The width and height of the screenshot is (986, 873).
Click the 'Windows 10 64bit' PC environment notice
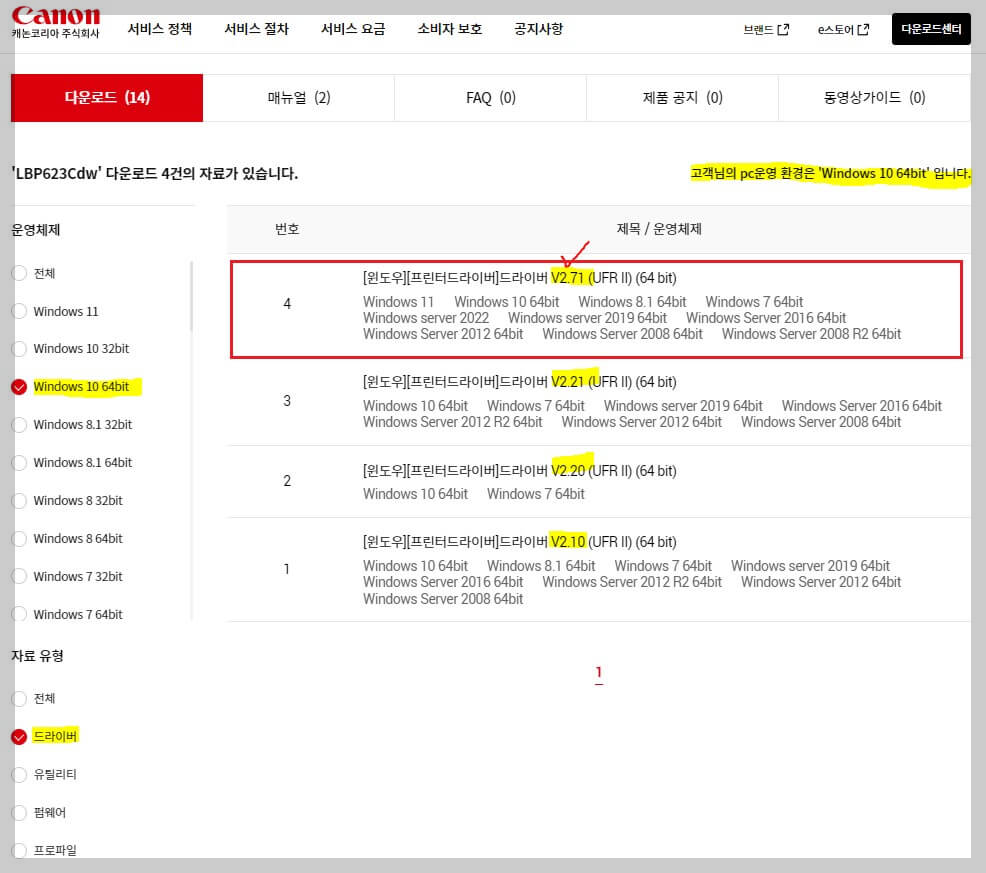coord(830,173)
